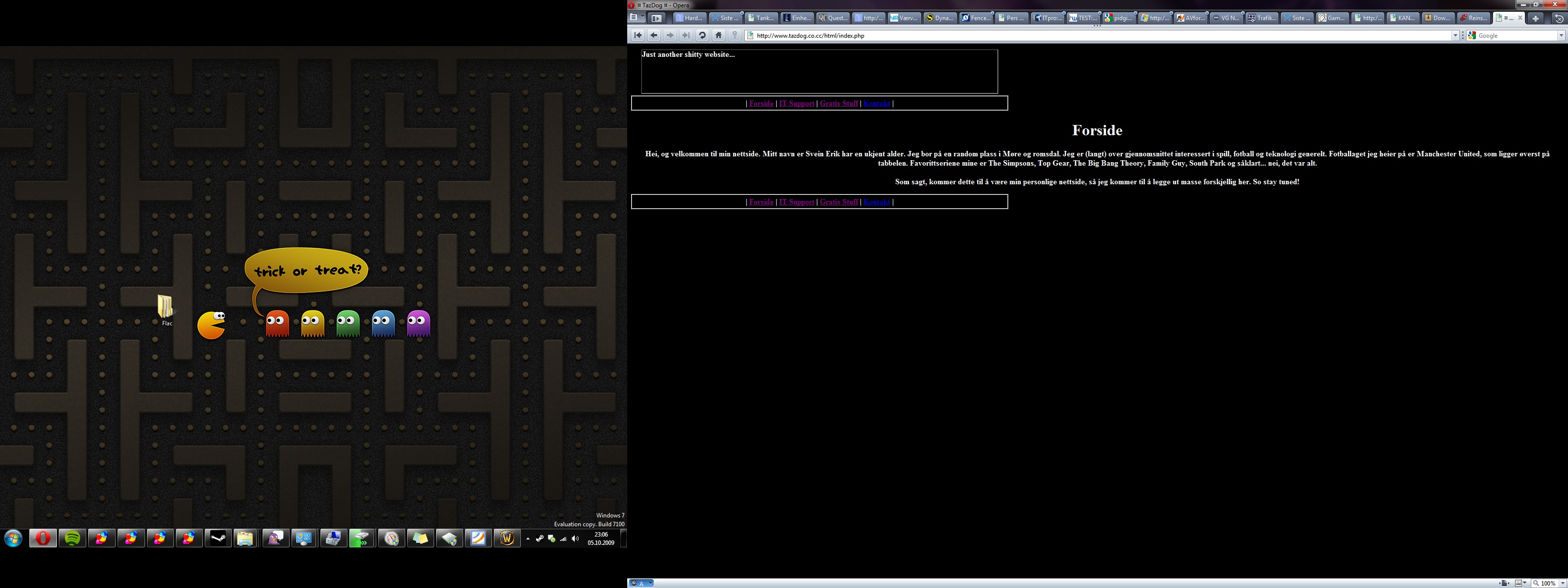Switch to the Hard... tab

(x=689, y=18)
